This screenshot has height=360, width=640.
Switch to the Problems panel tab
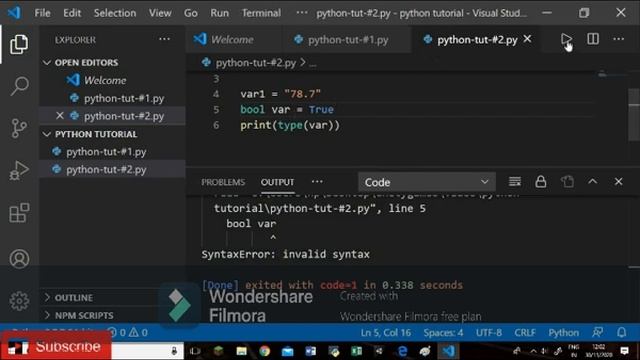(223, 182)
